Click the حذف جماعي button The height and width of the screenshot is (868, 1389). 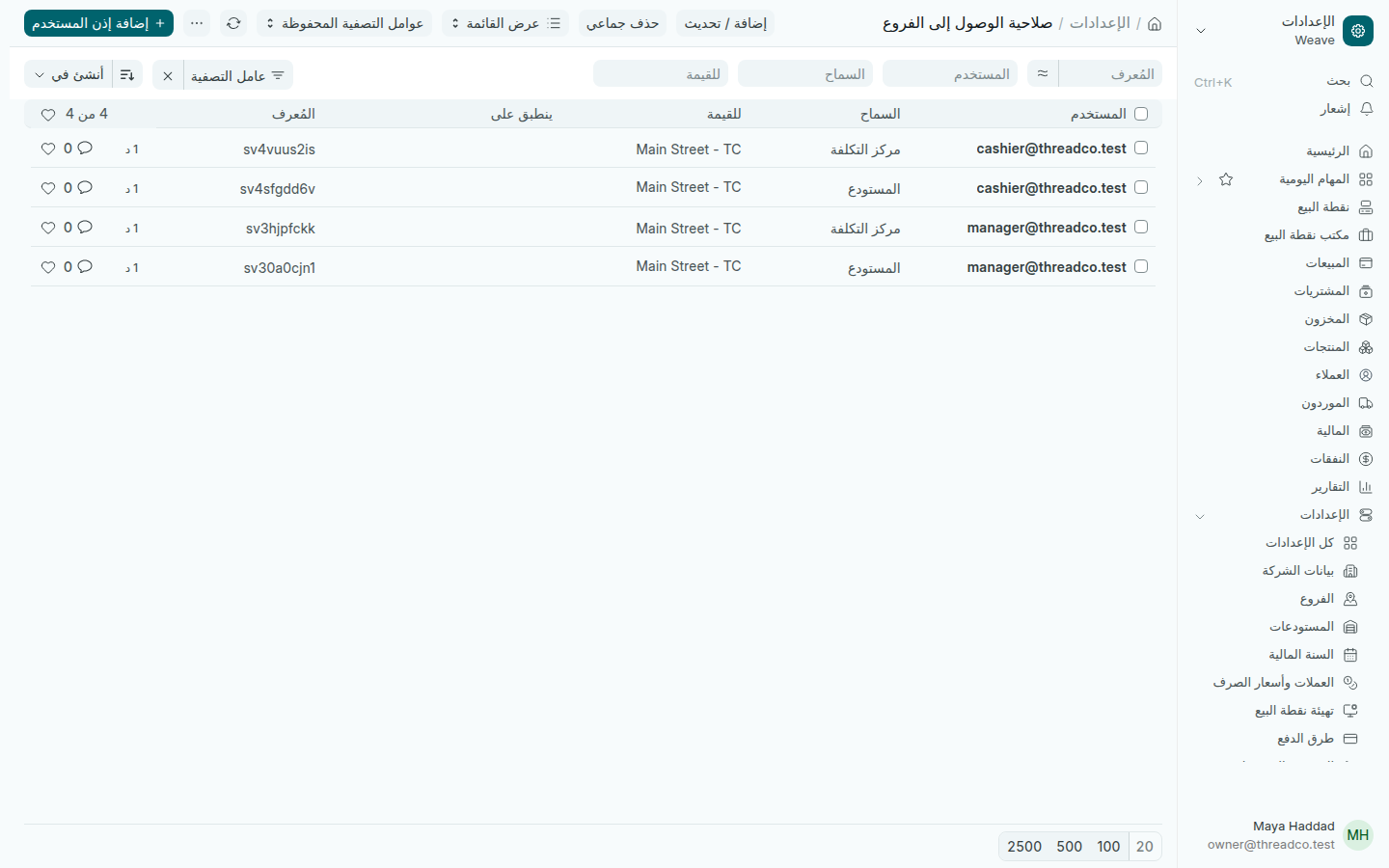click(623, 23)
